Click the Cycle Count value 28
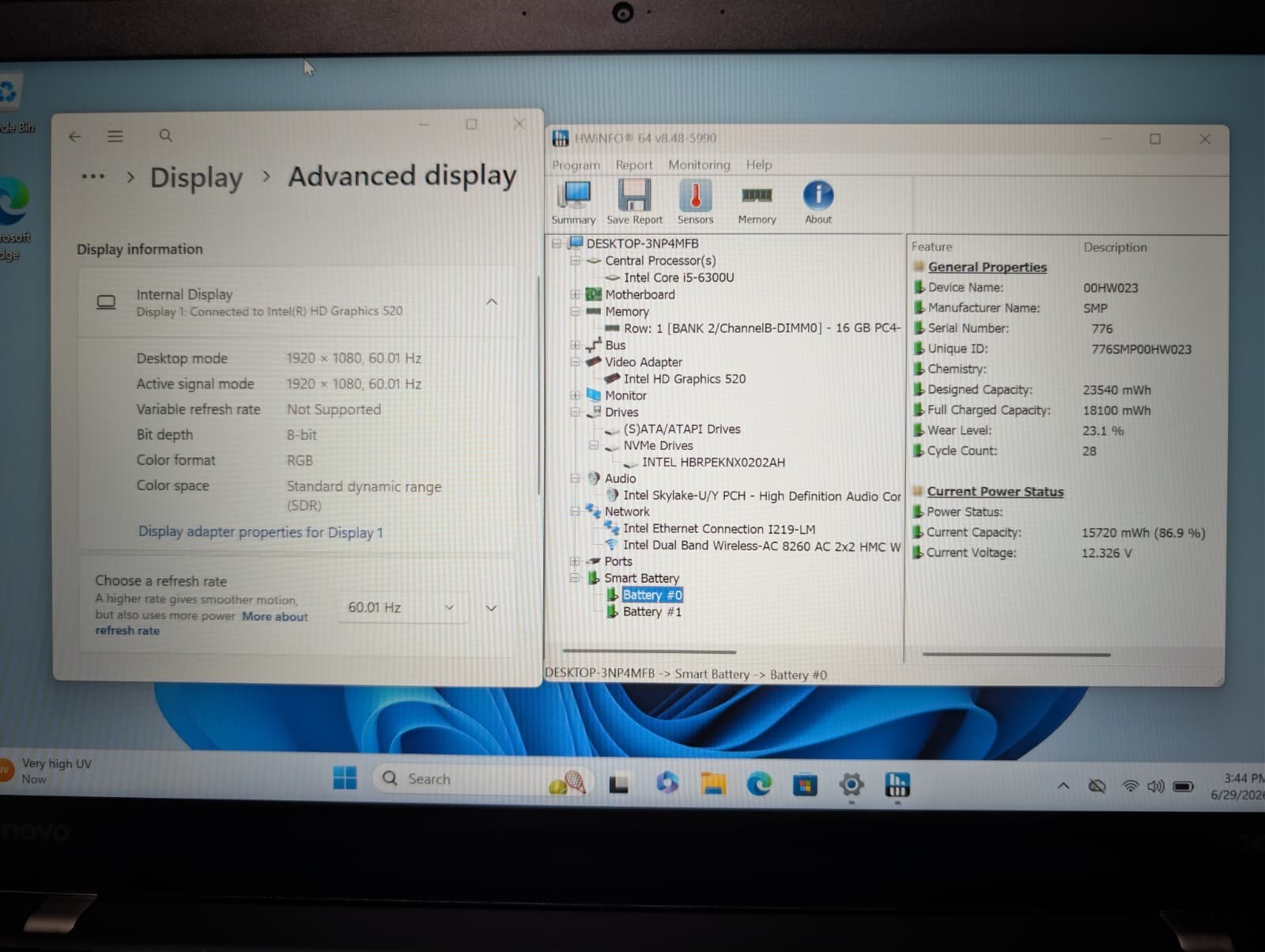This screenshot has width=1265, height=952. pyautogui.click(x=1089, y=451)
